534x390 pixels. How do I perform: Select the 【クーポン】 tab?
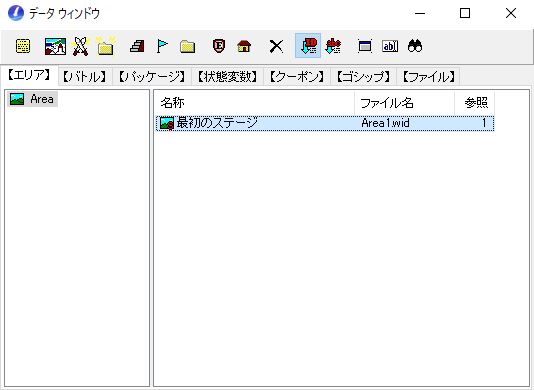(x=297, y=77)
